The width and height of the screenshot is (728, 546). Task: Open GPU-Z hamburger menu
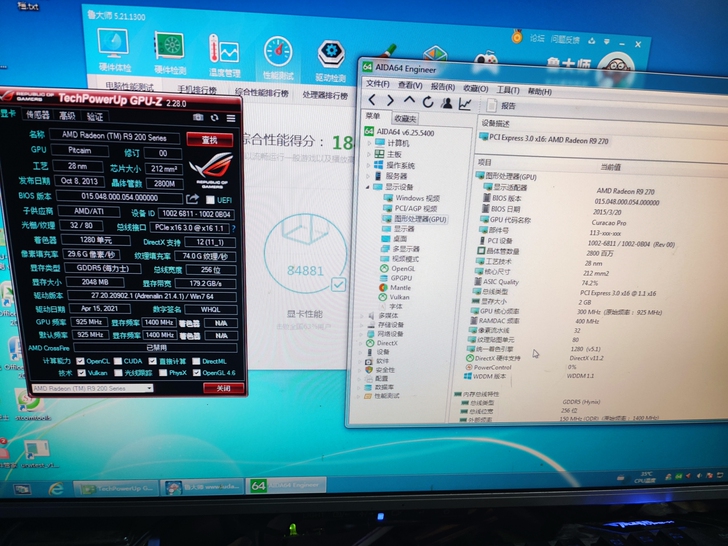[231, 118]
